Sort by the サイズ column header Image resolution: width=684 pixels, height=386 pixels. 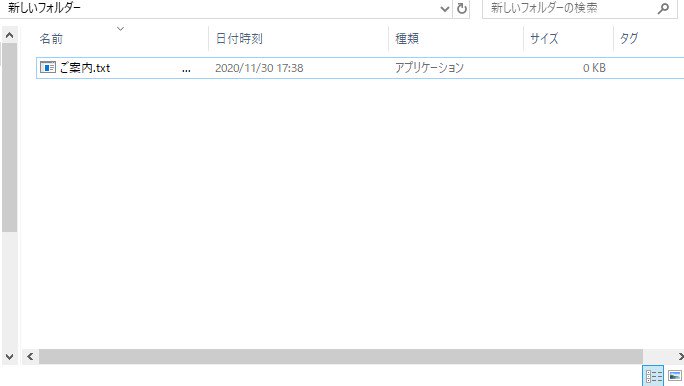[544, 39]
